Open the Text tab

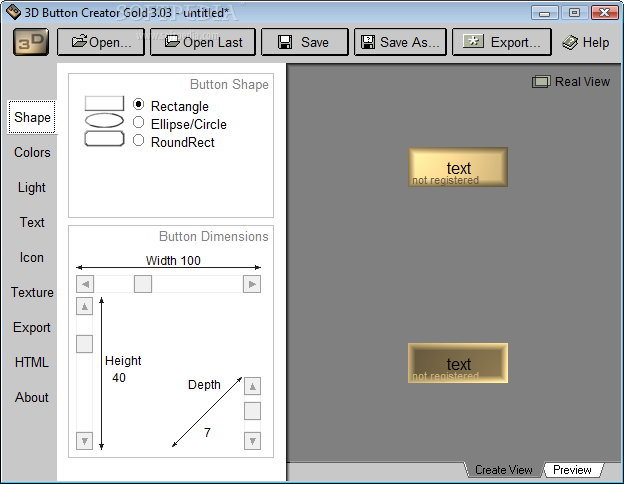[32, 222]
